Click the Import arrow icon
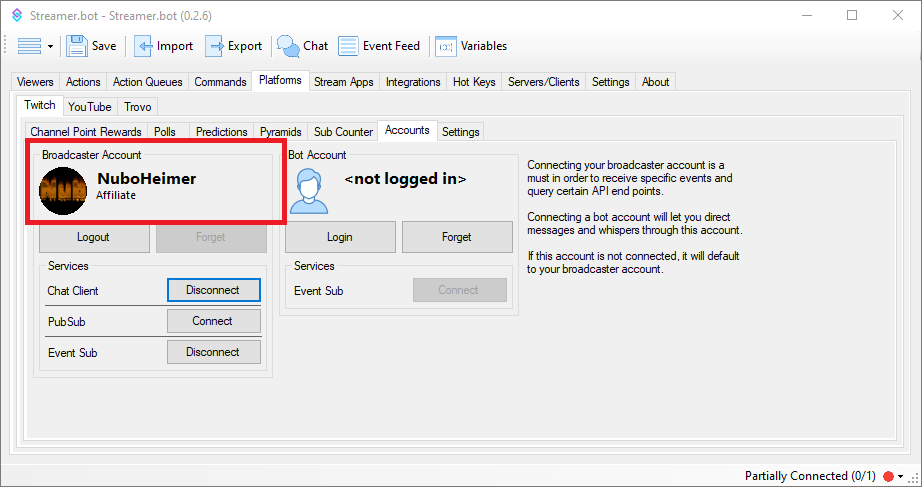Image resolution: width=922 pixels, height=487 pixels. [143, 46]
